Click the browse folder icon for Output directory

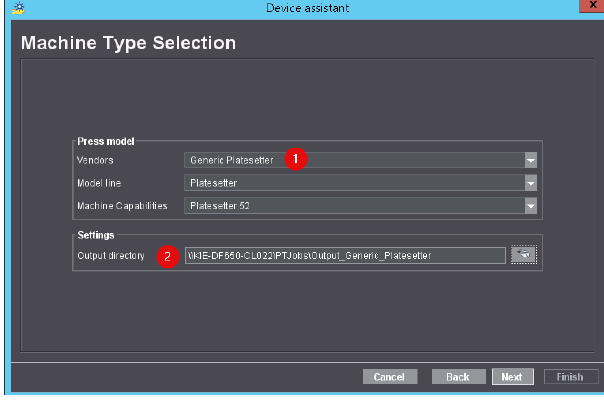coord(524,256)
